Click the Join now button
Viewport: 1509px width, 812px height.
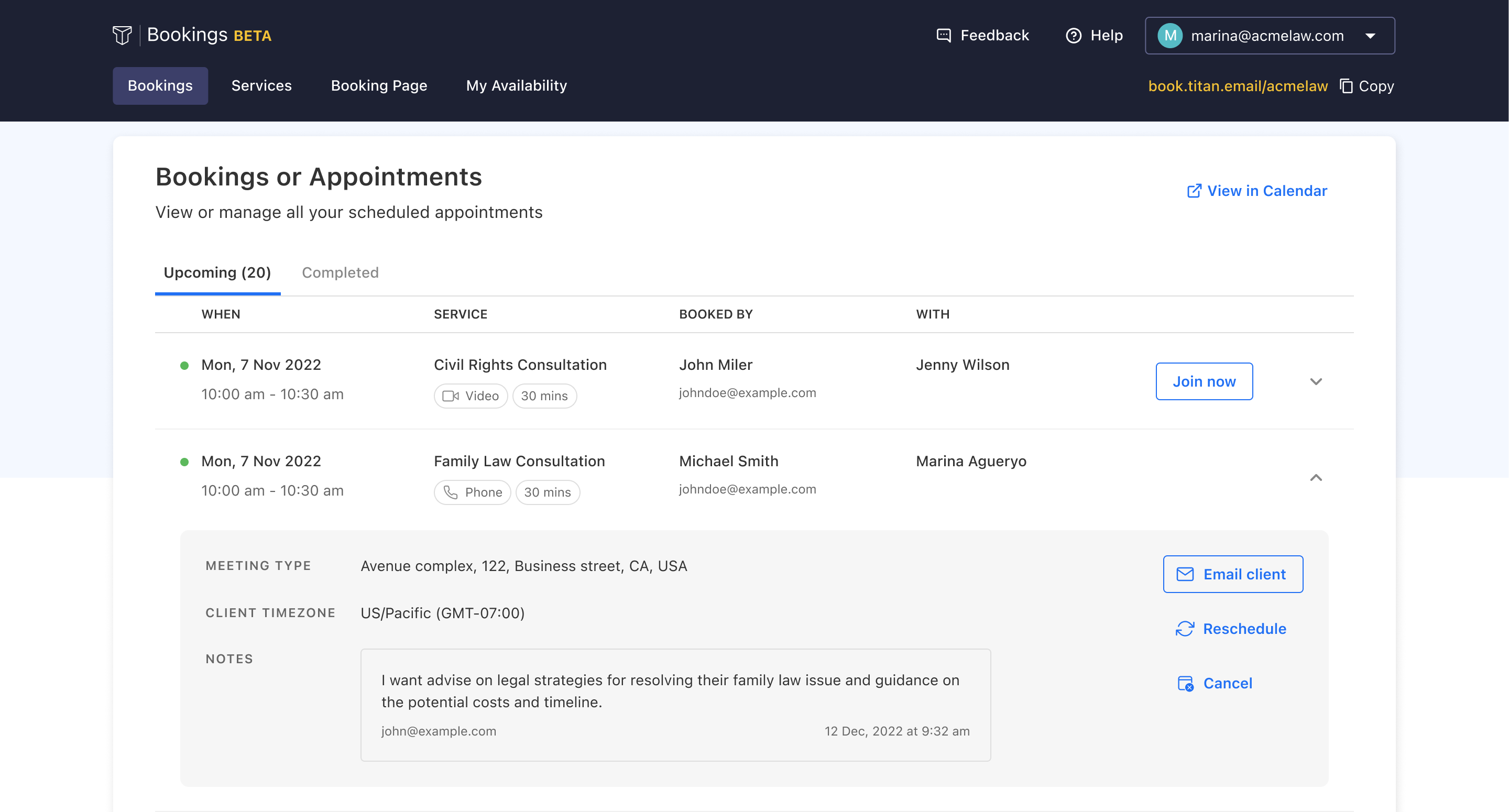click(x=1204, y=381)
